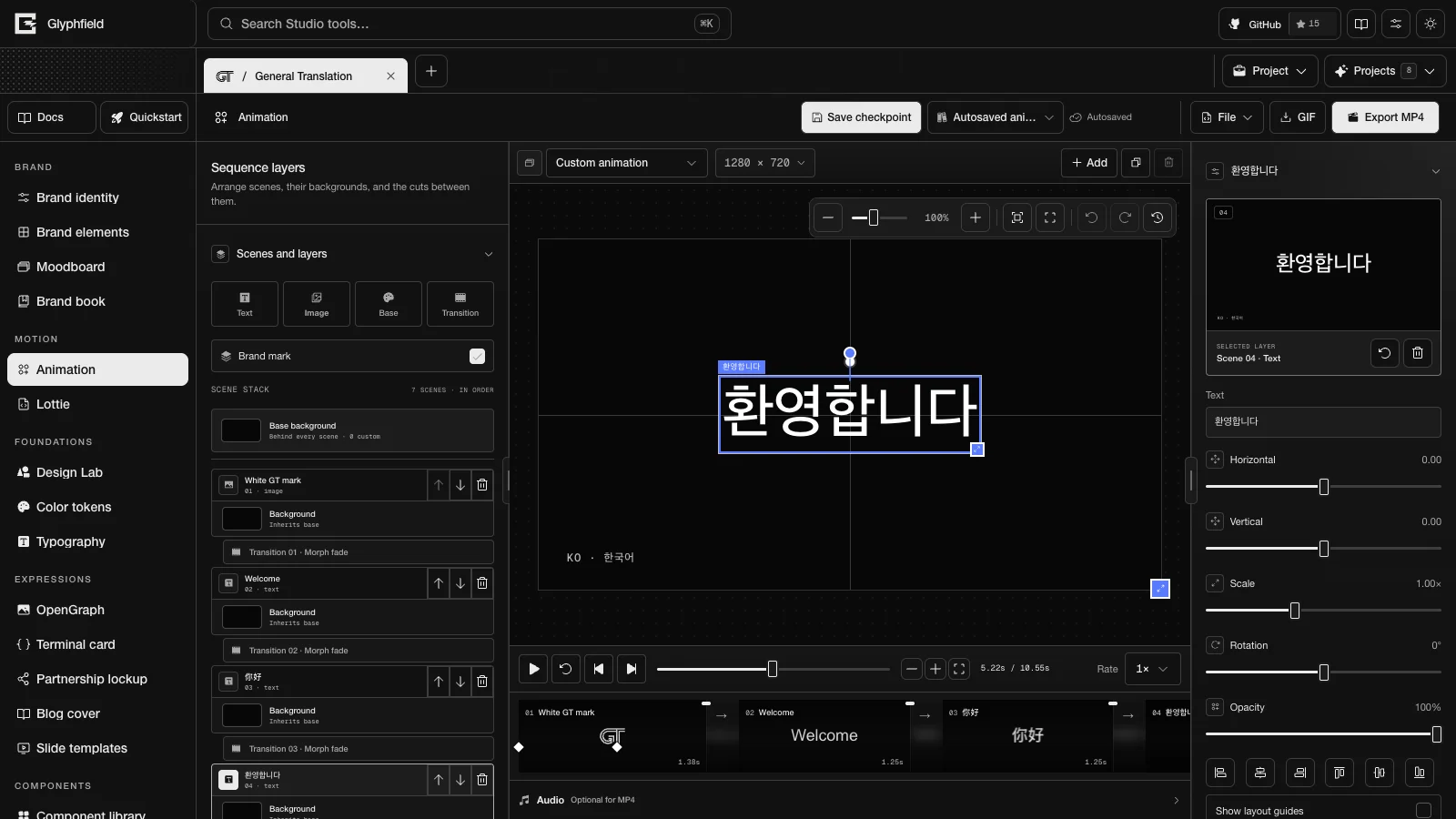Image resolution: width=1456 pixels, height=819 pixels.
Task: Duplicate scene icon next to Add
Action: (x=1136, y=163)
